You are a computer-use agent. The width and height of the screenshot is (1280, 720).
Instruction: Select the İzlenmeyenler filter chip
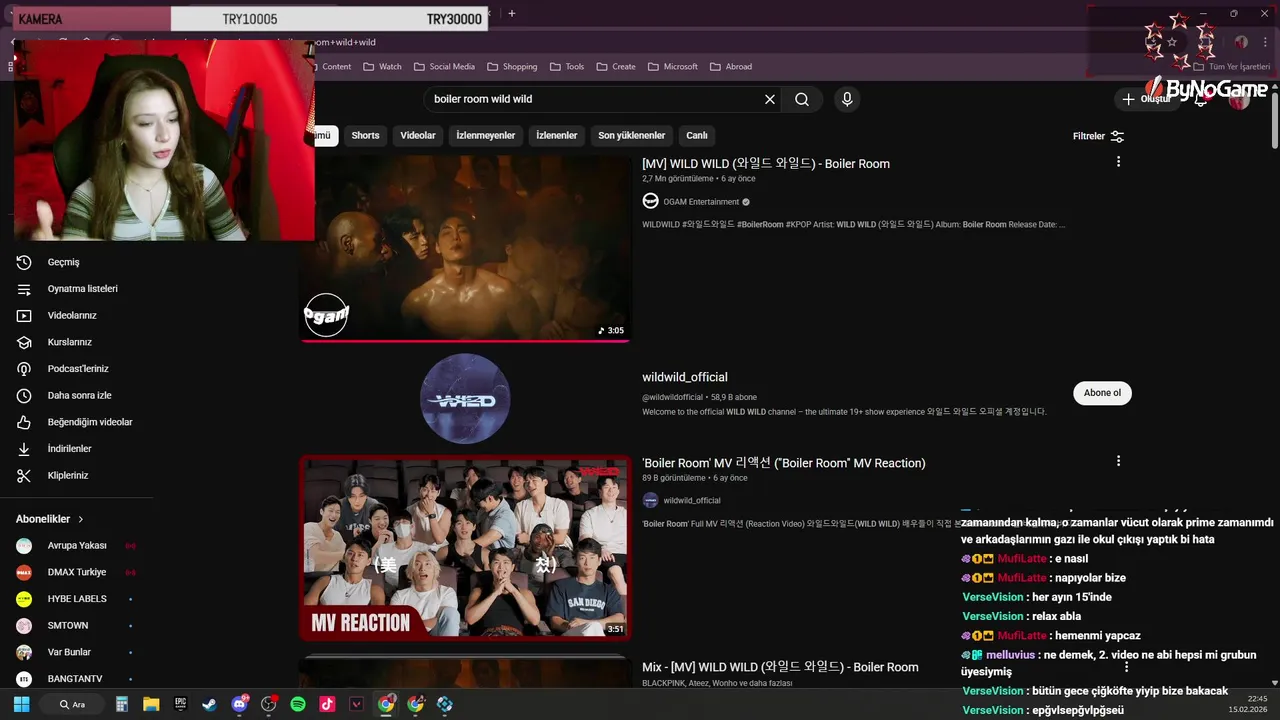coord(486,136)
